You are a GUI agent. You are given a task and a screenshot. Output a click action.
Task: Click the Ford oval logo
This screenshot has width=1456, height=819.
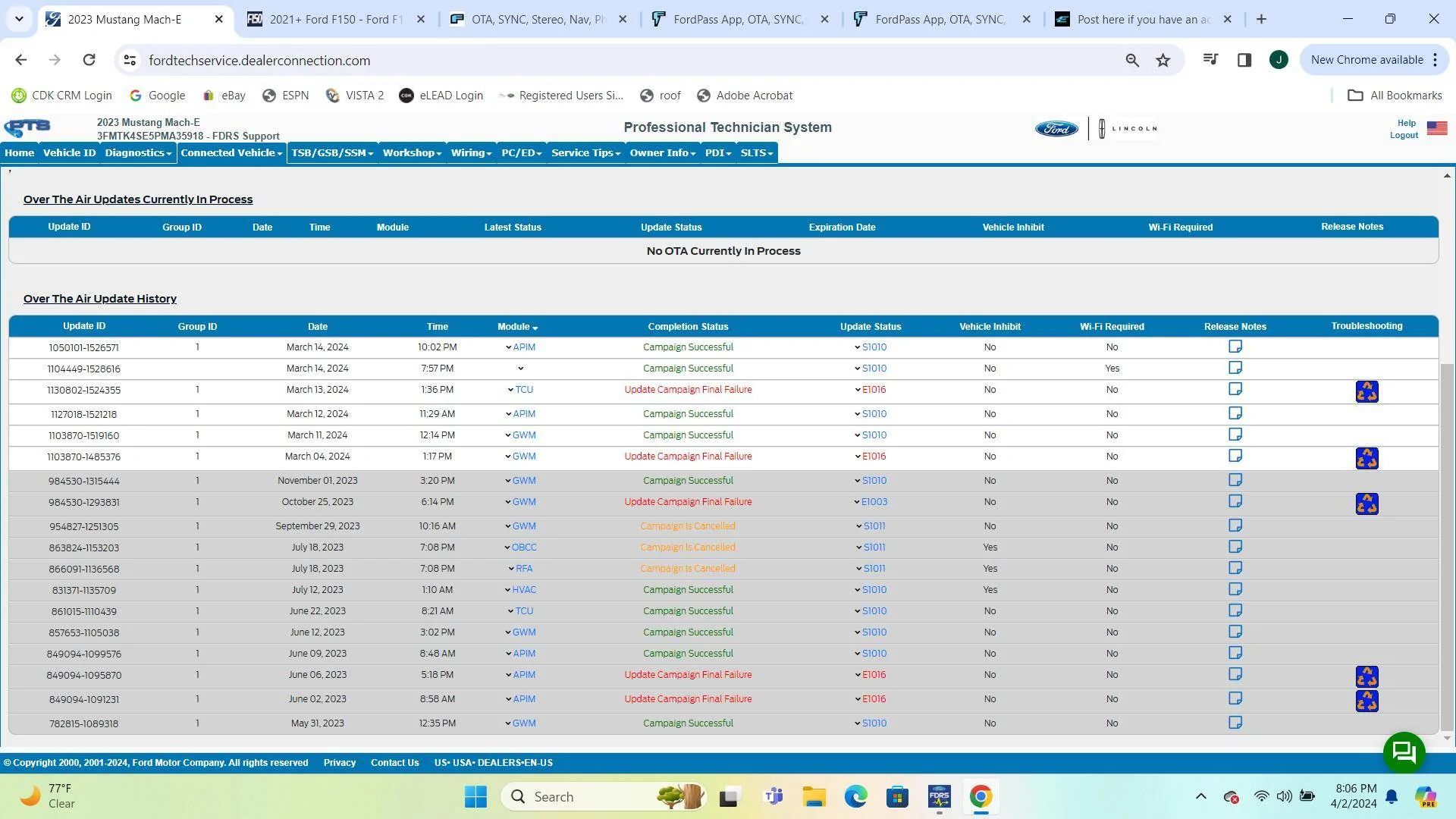click(1056, 129)
